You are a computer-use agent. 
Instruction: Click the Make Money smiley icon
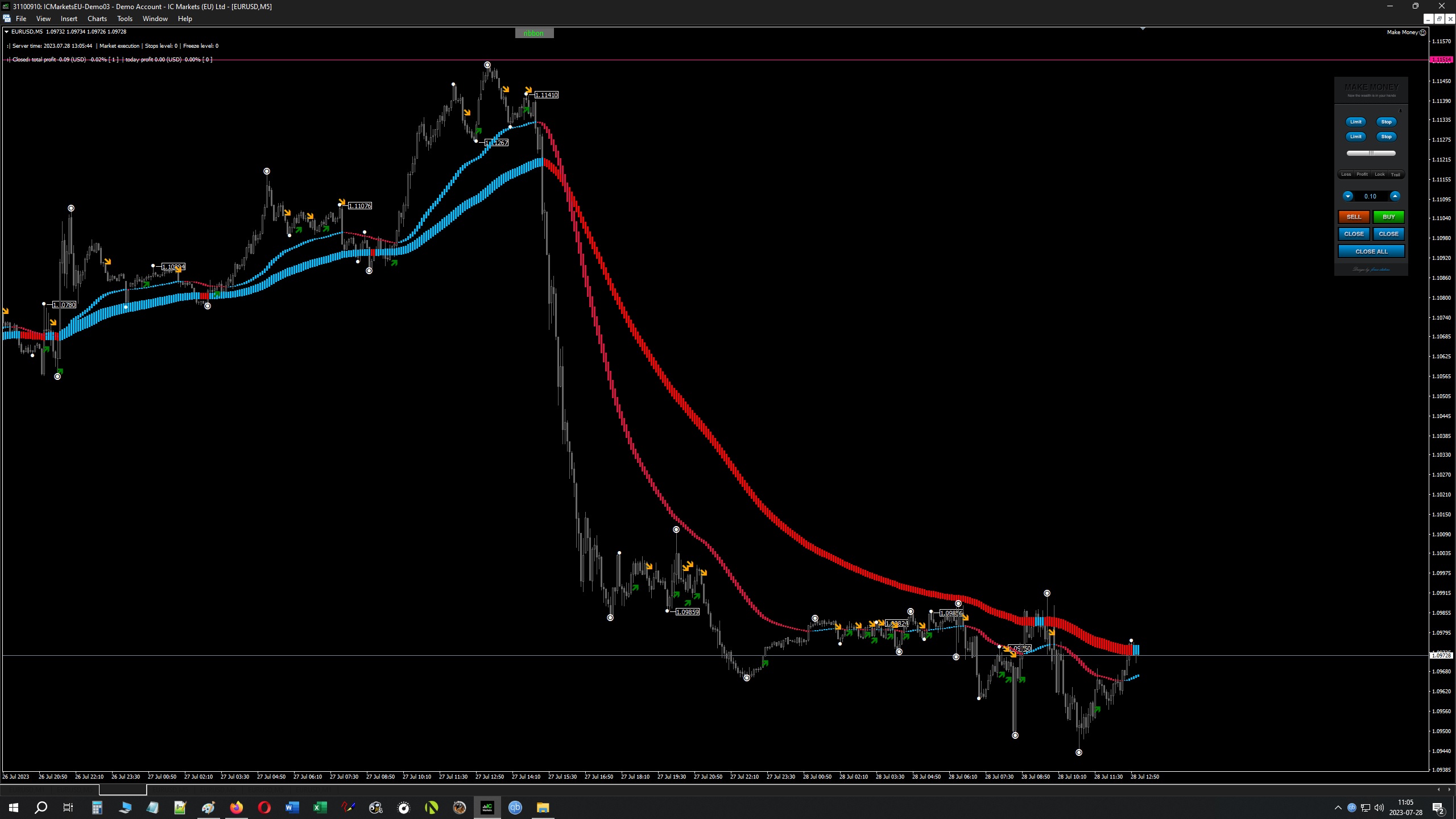tap(1423, 32)
